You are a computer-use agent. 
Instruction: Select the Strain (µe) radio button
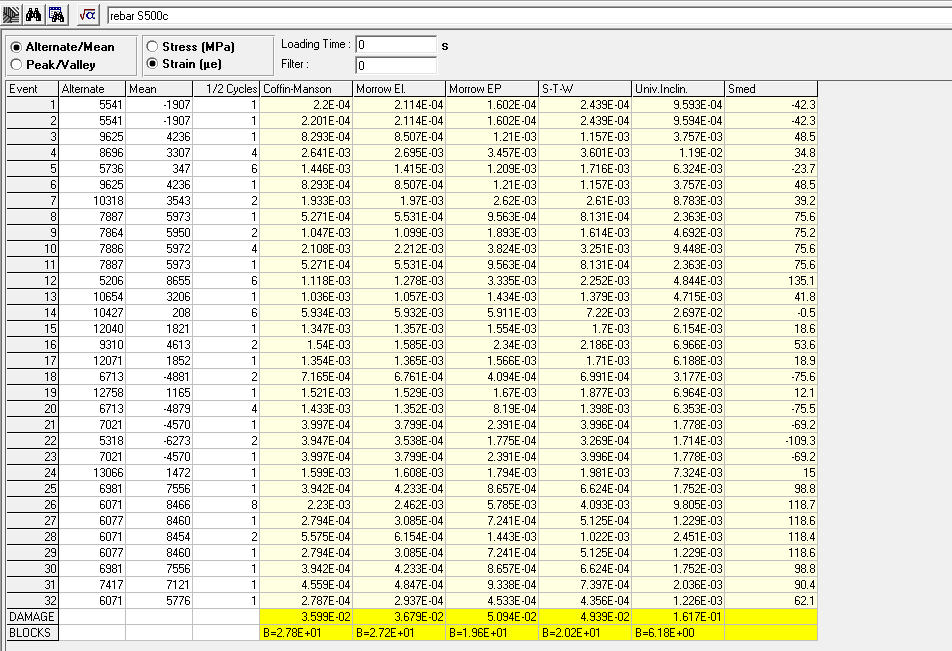point(152,63)
